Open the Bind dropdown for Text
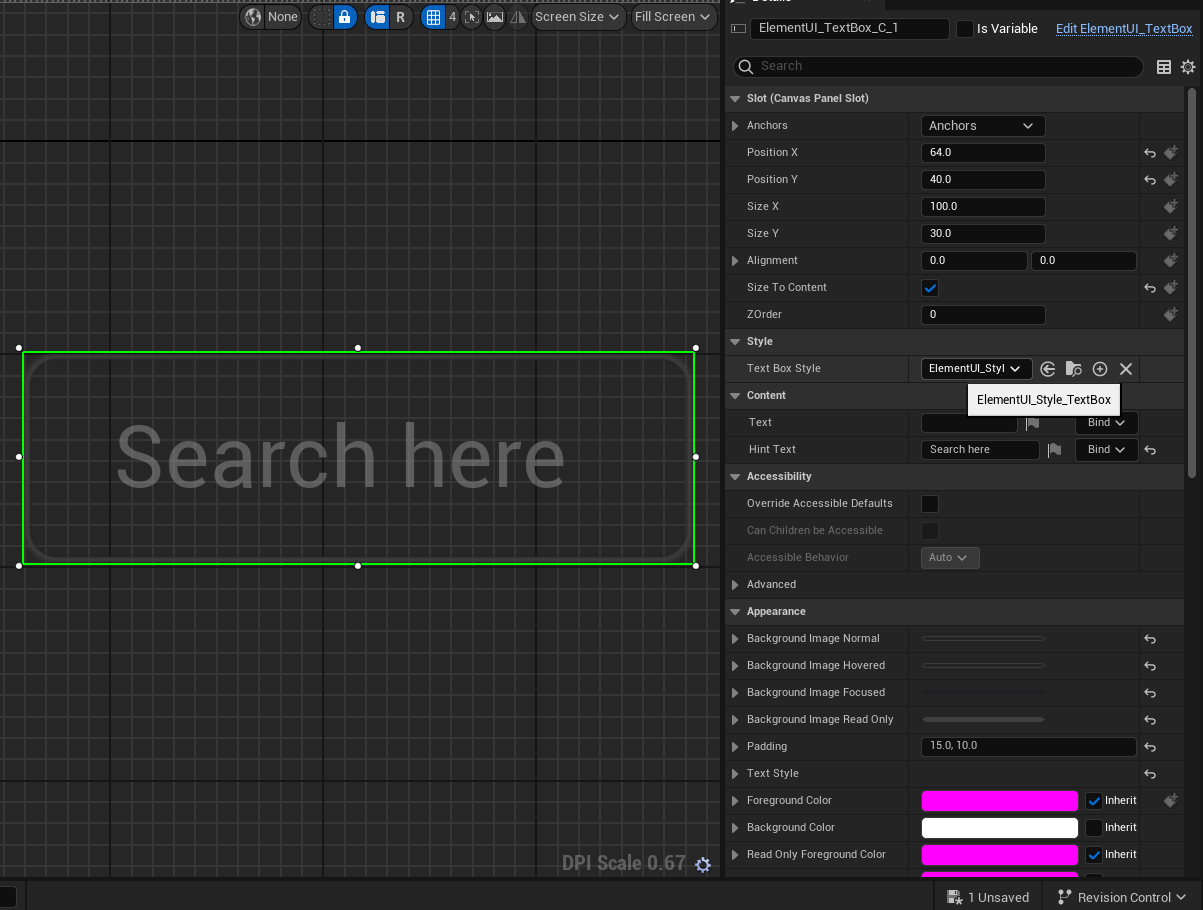1203x910 pixels. click(x=1107, y=423)
